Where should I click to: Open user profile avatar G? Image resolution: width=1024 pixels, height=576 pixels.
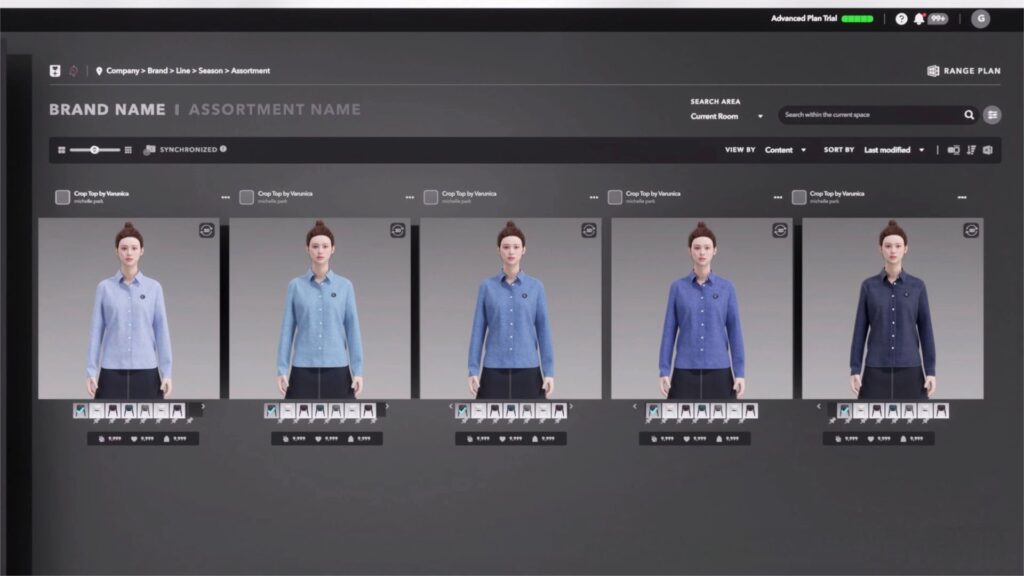click(x=980, y=19)
